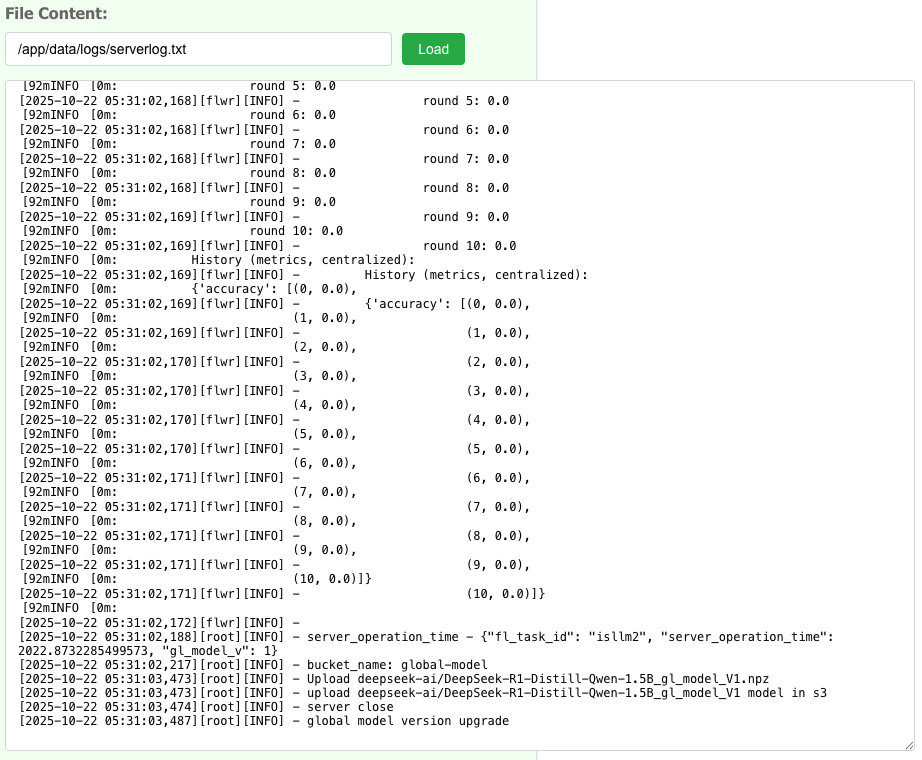Click the Load button
Screen dimensions: 922x760
[x=433, y=49]
